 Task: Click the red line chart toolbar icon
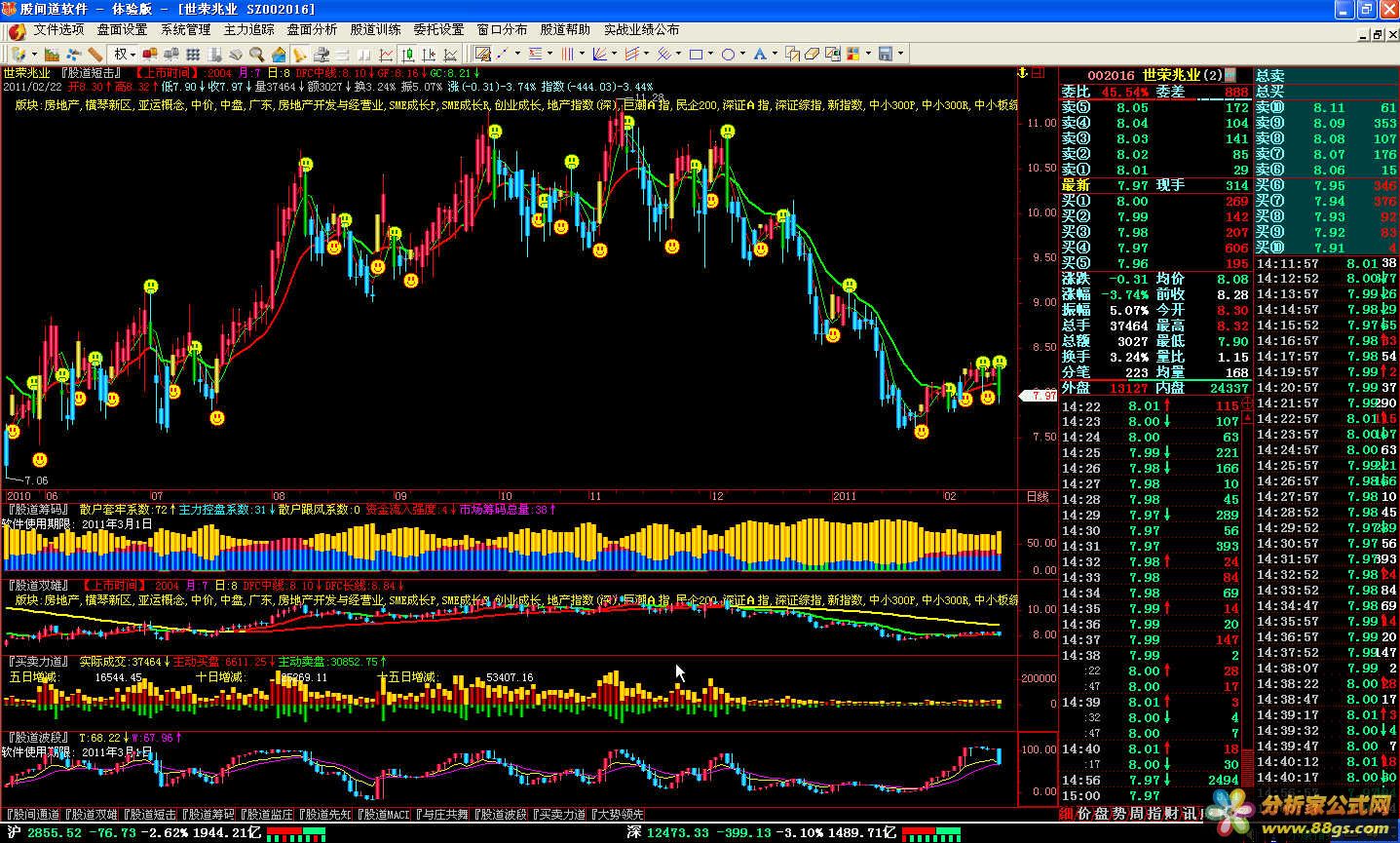click(385, 55)
